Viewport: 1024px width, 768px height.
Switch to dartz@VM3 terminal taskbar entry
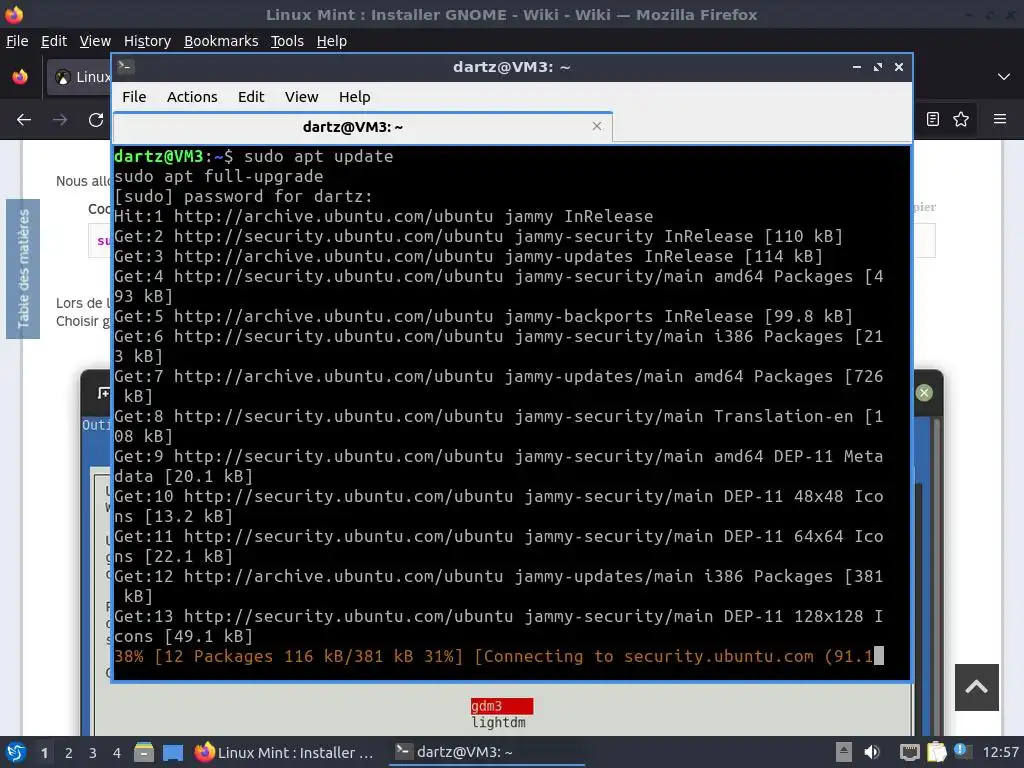[x=487, y=752]
